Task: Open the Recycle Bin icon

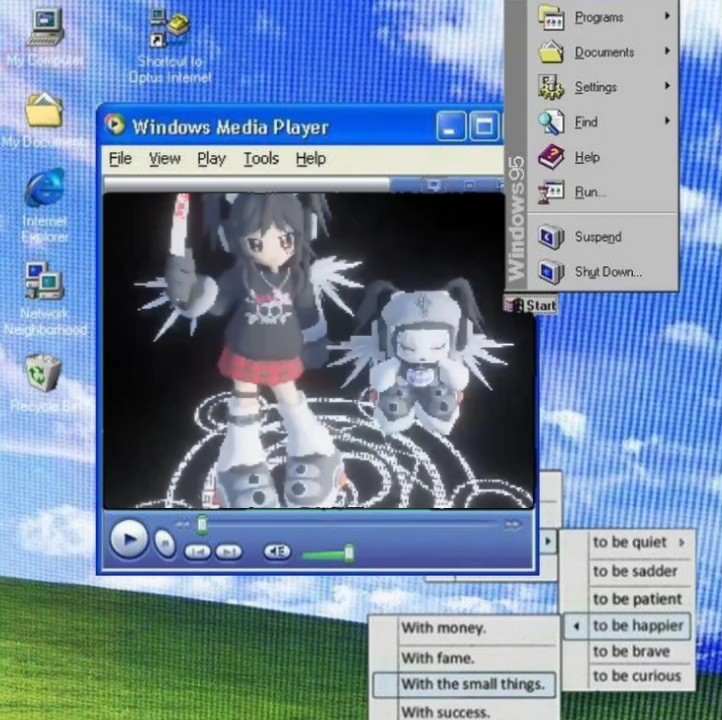Action: pyautogui.click(x=44, y=375)
